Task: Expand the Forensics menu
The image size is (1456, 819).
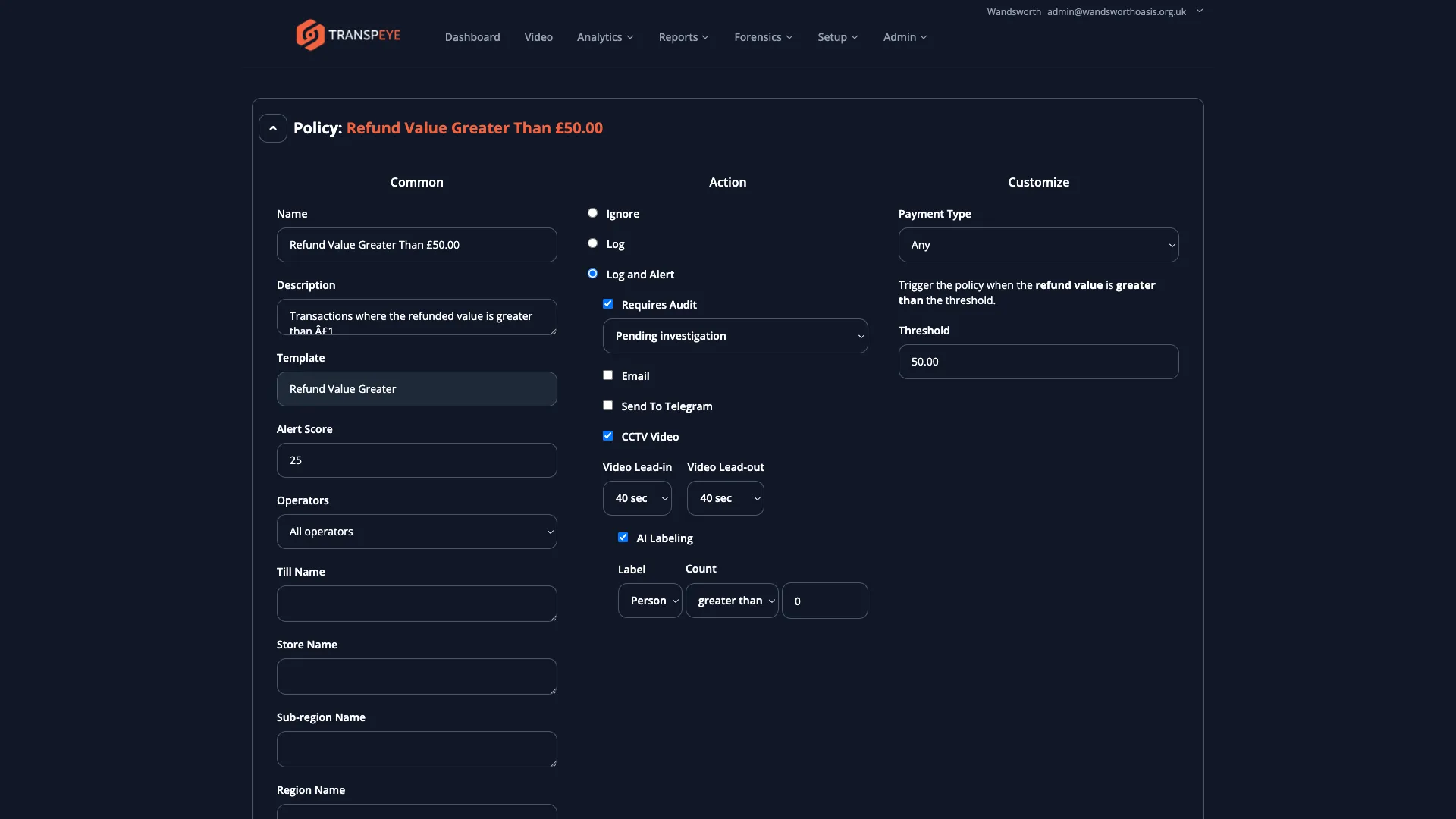Action: (x=763, y=36)
